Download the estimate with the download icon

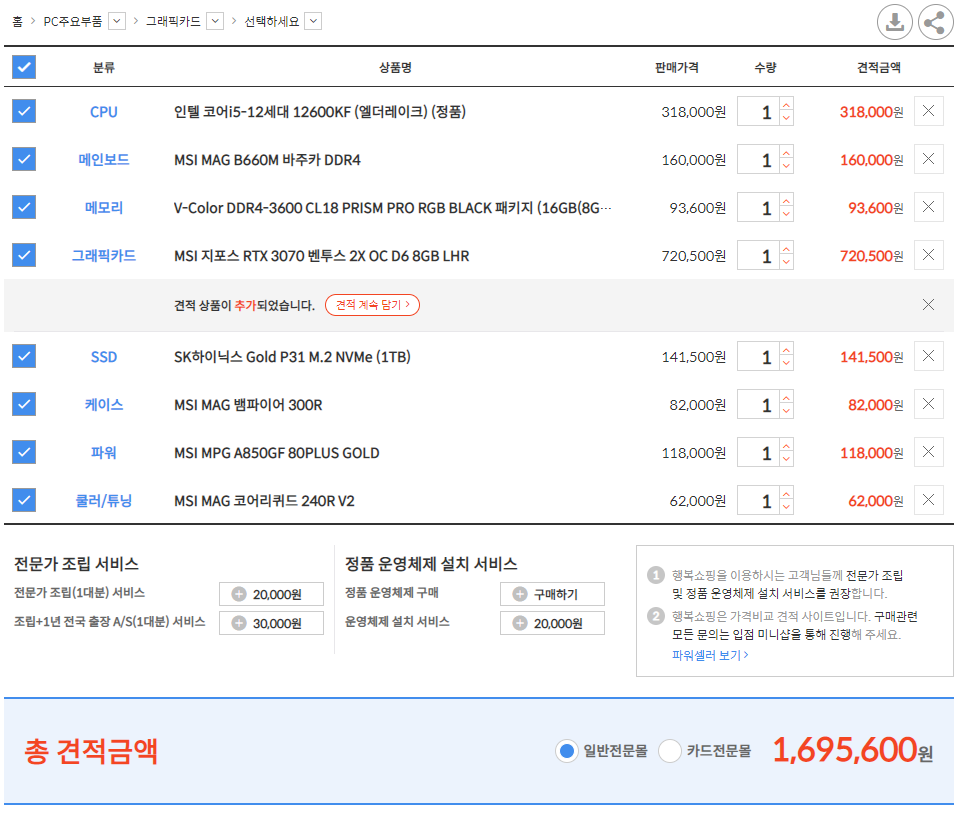click(x=894, y=22)
